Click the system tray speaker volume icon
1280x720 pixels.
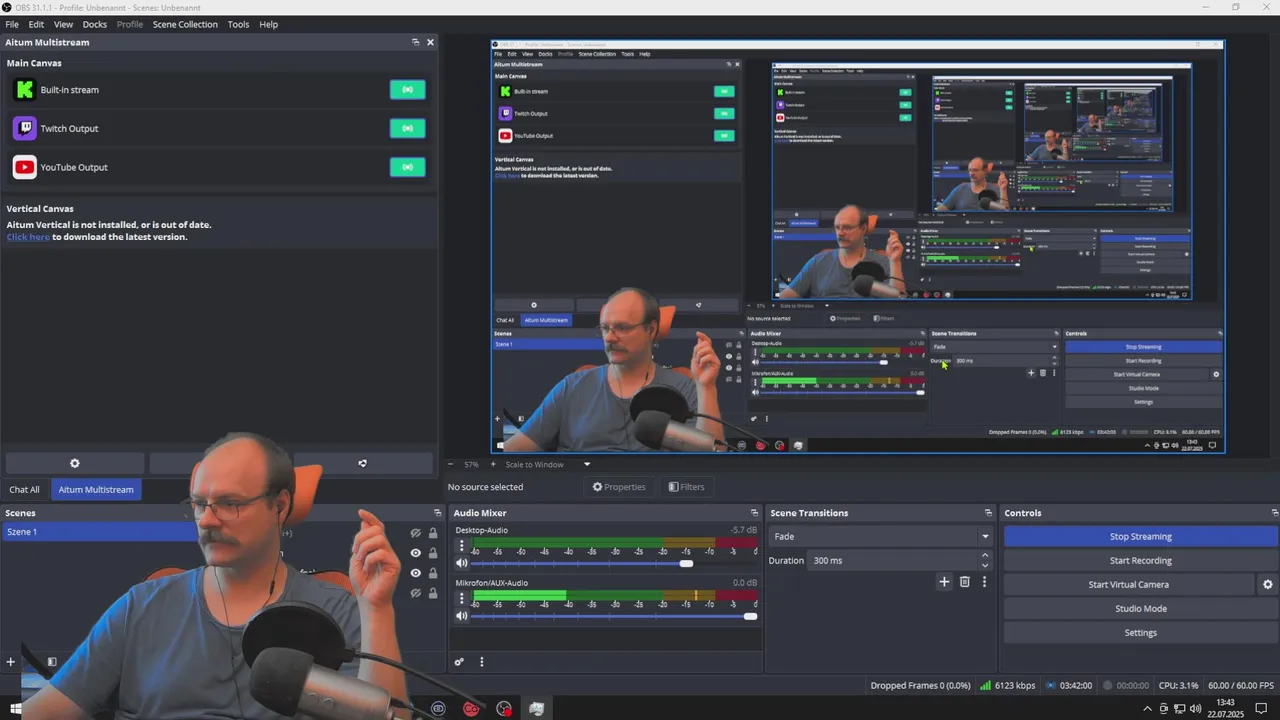click(1195, 709)
